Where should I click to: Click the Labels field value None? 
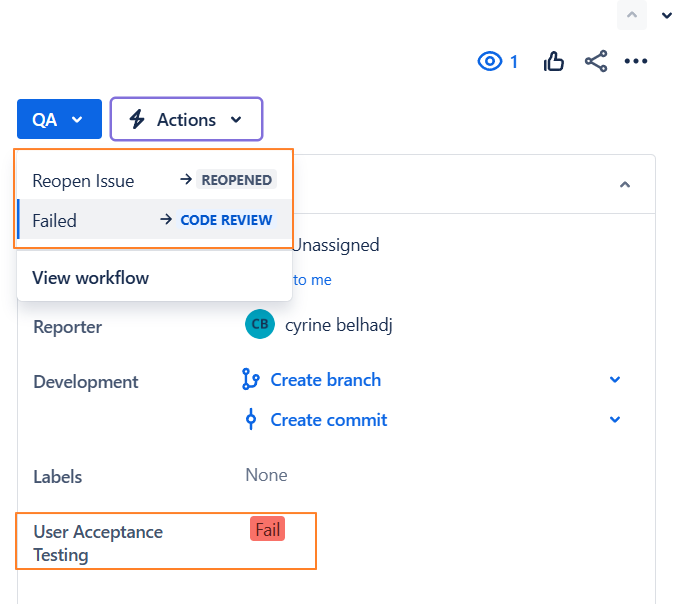click(266, 475)
